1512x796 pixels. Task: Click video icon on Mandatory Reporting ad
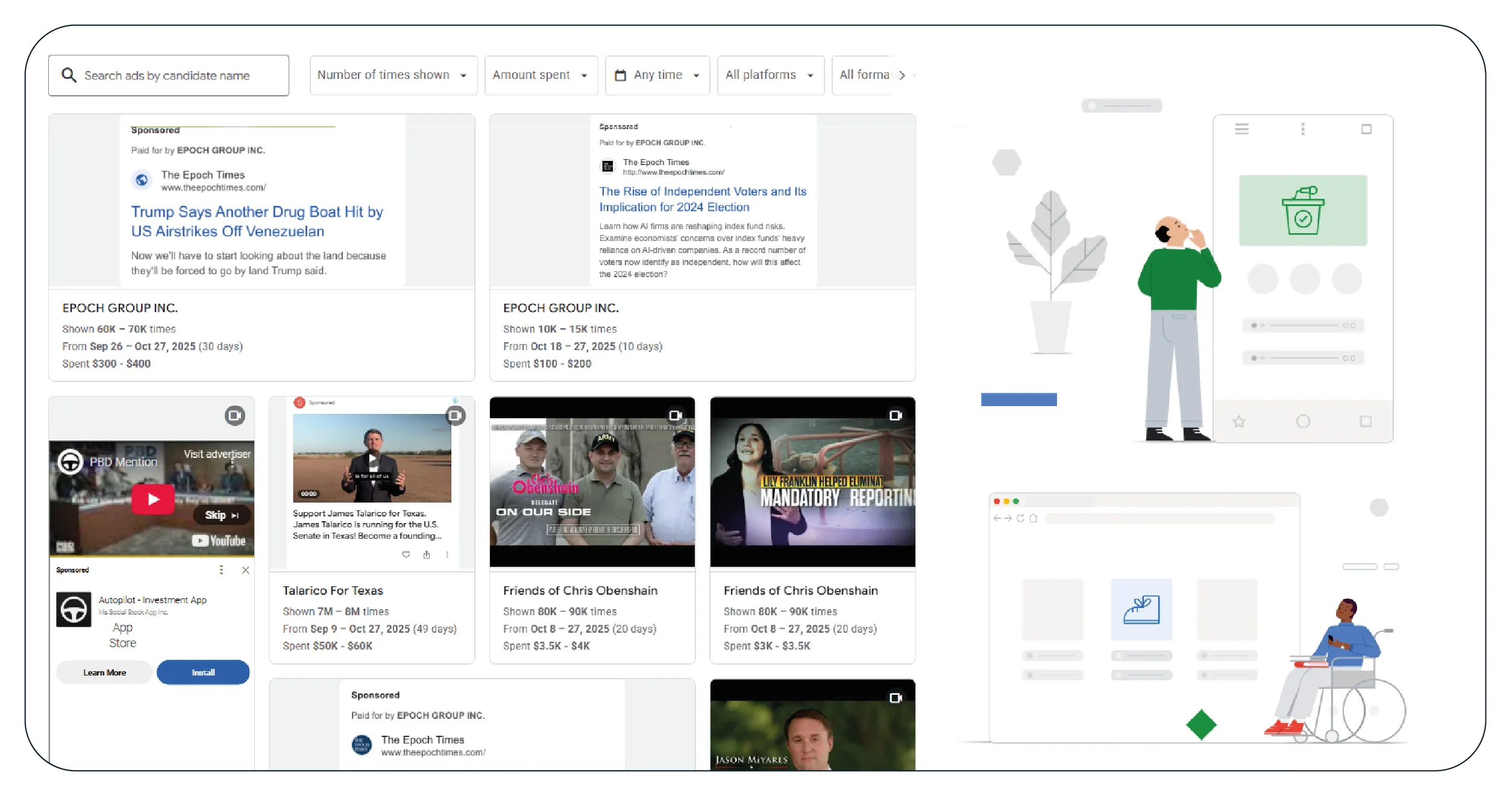pos(896,415)
